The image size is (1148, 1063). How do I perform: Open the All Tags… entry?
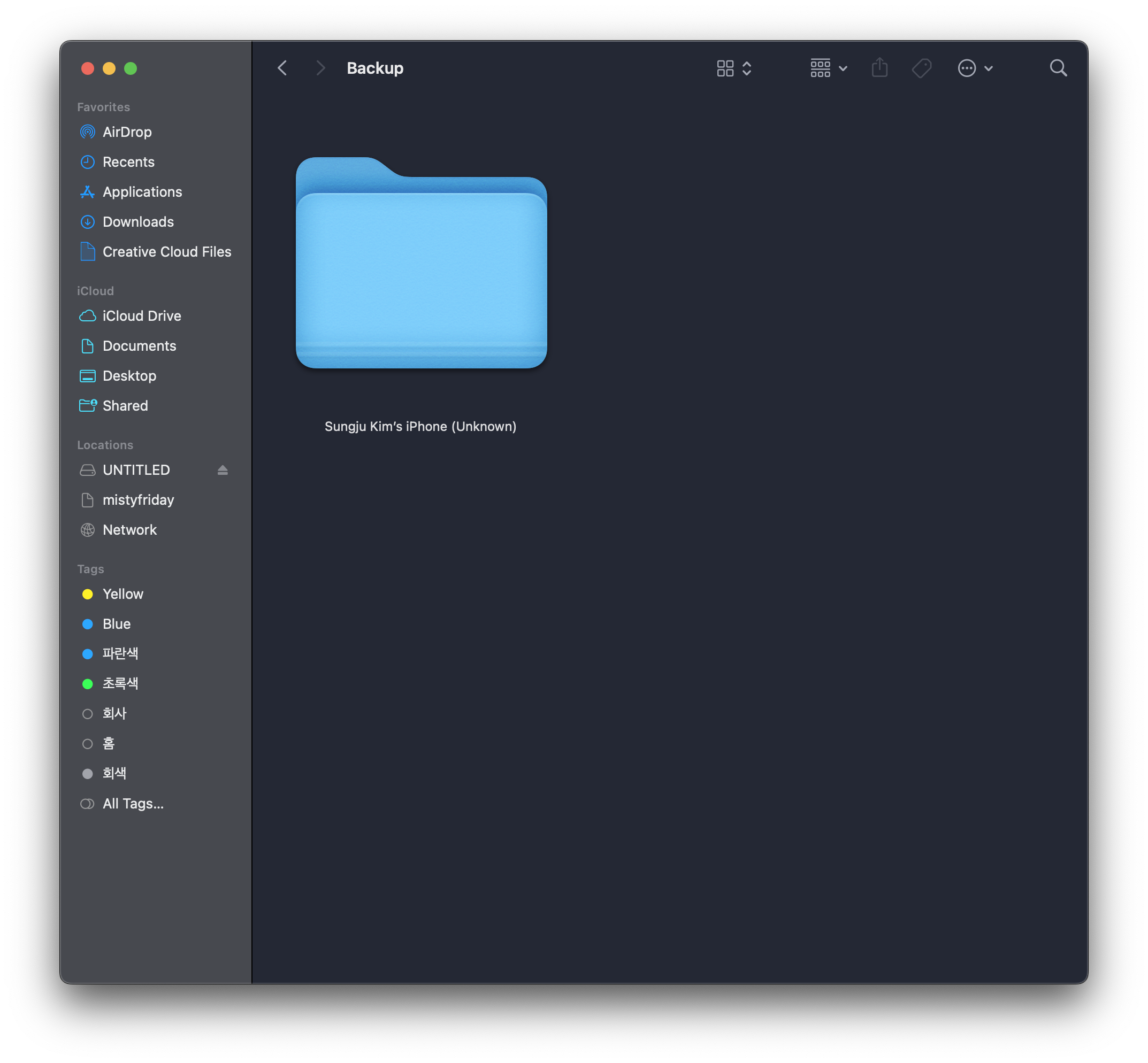133,804
